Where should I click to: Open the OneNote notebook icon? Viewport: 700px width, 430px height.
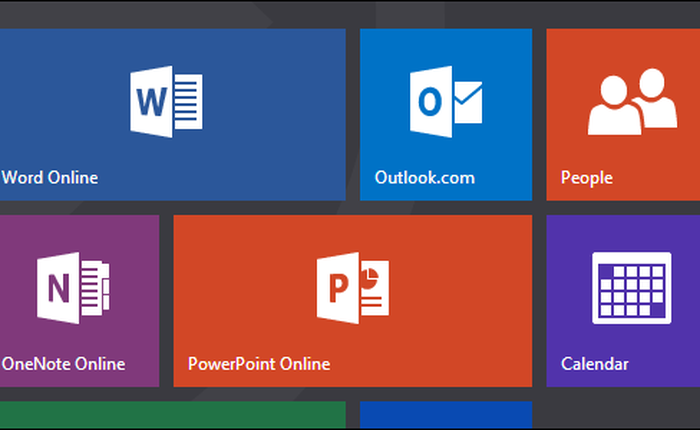click(x=73, y=288)
